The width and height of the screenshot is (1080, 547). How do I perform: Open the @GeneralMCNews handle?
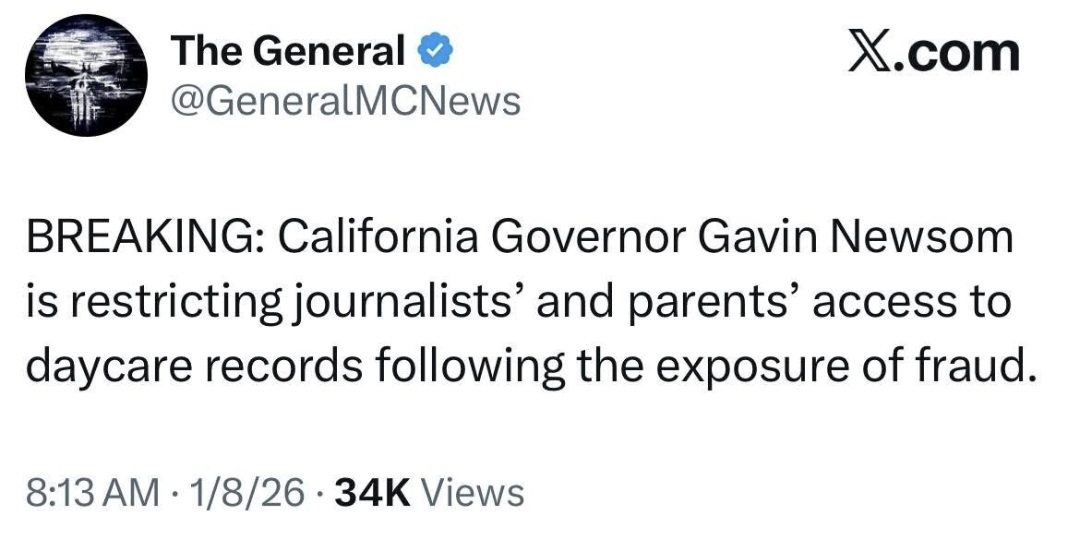346,100
